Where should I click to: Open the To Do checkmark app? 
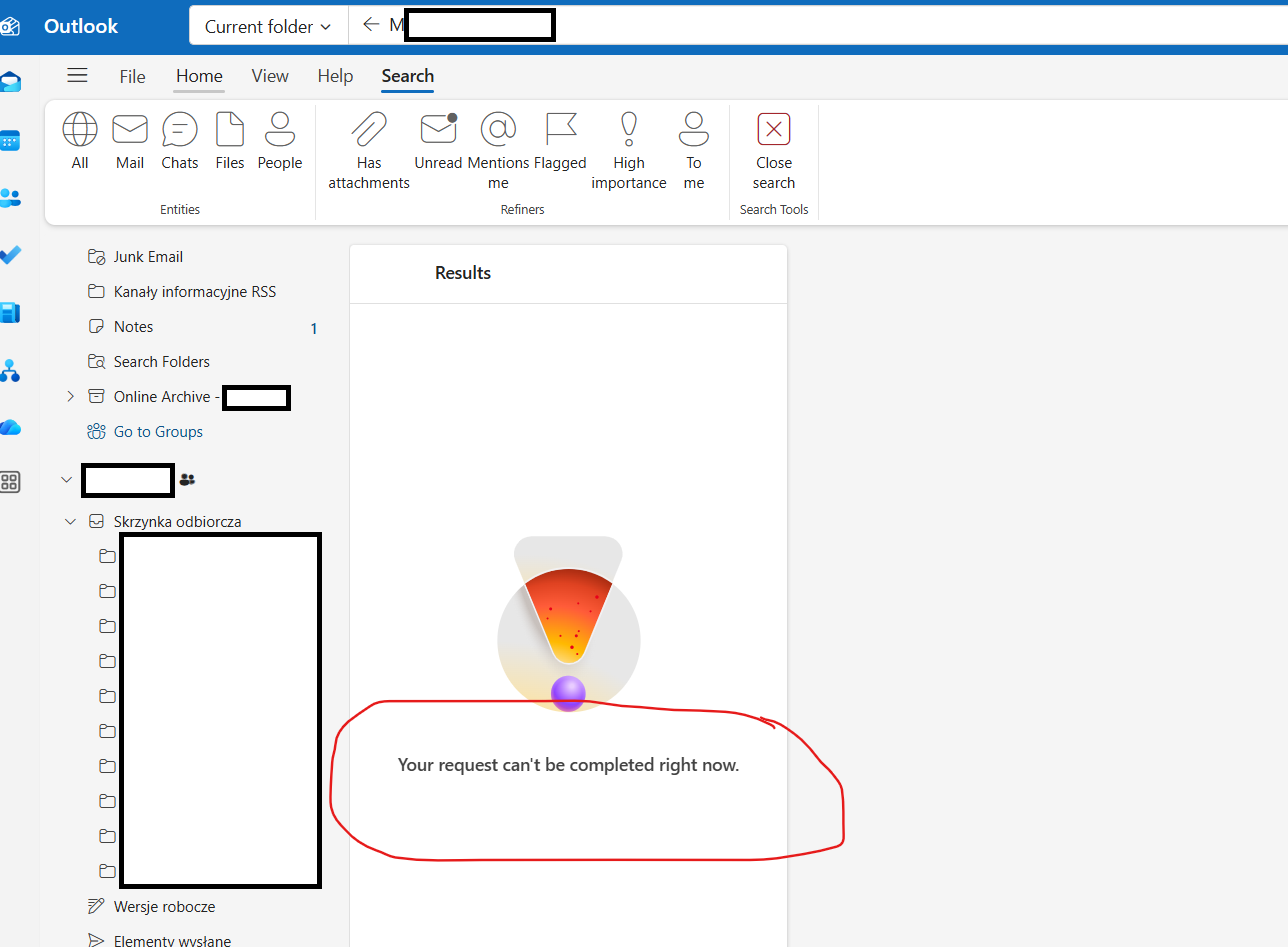(x=11, y=255)
